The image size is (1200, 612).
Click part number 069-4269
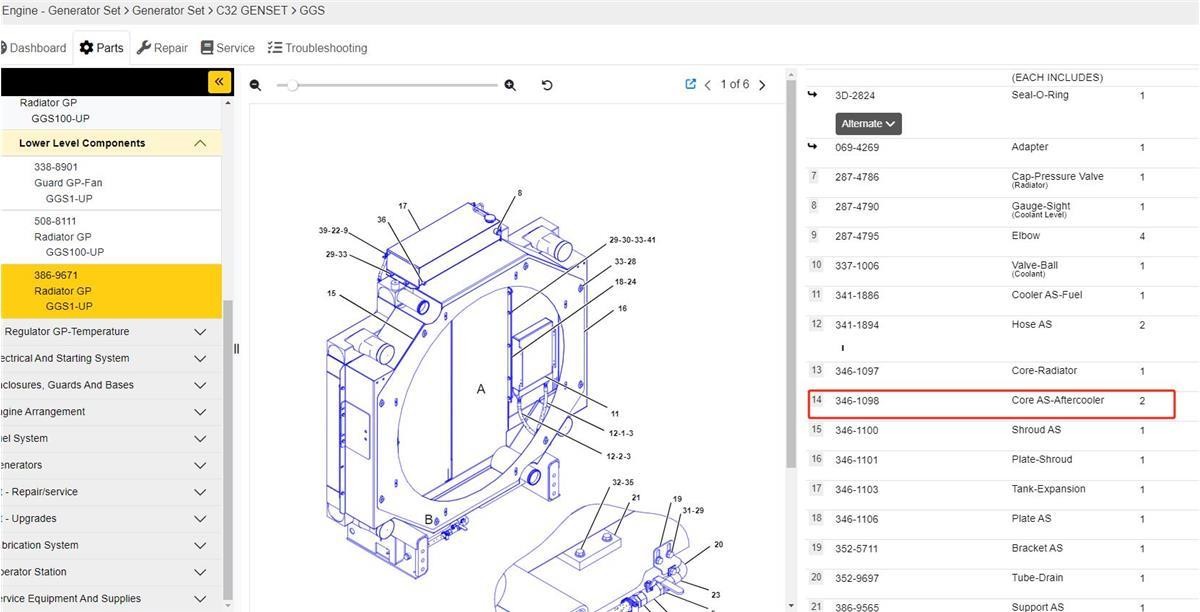pos(857,148)
